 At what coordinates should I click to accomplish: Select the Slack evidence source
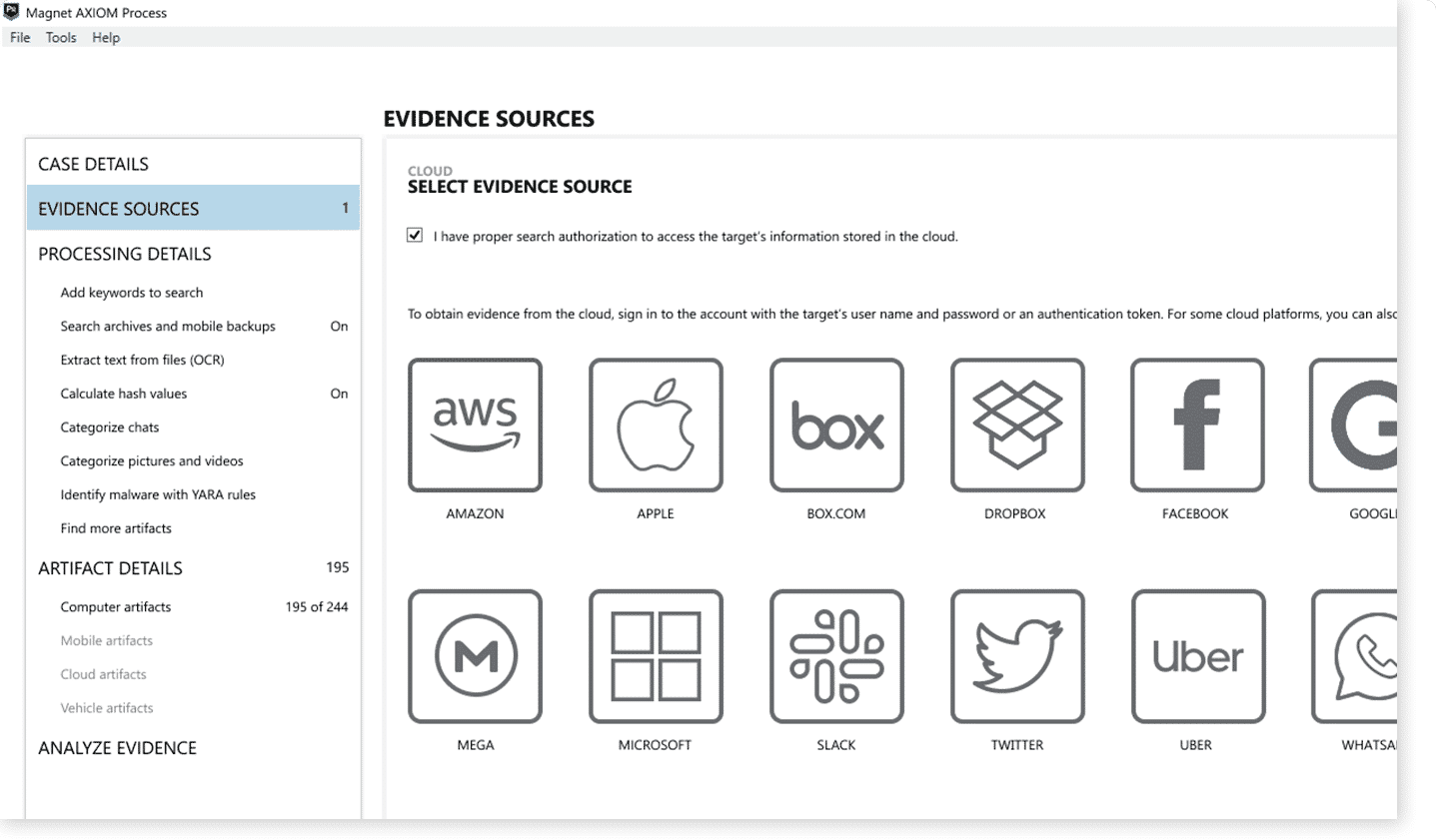836,656
